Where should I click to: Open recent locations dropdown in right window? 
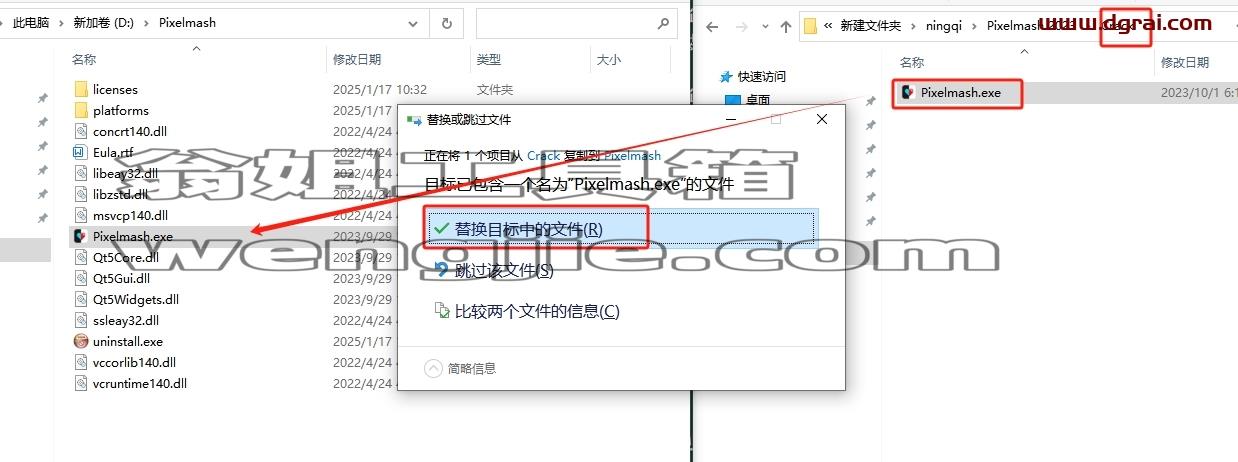tap(765, 27)
